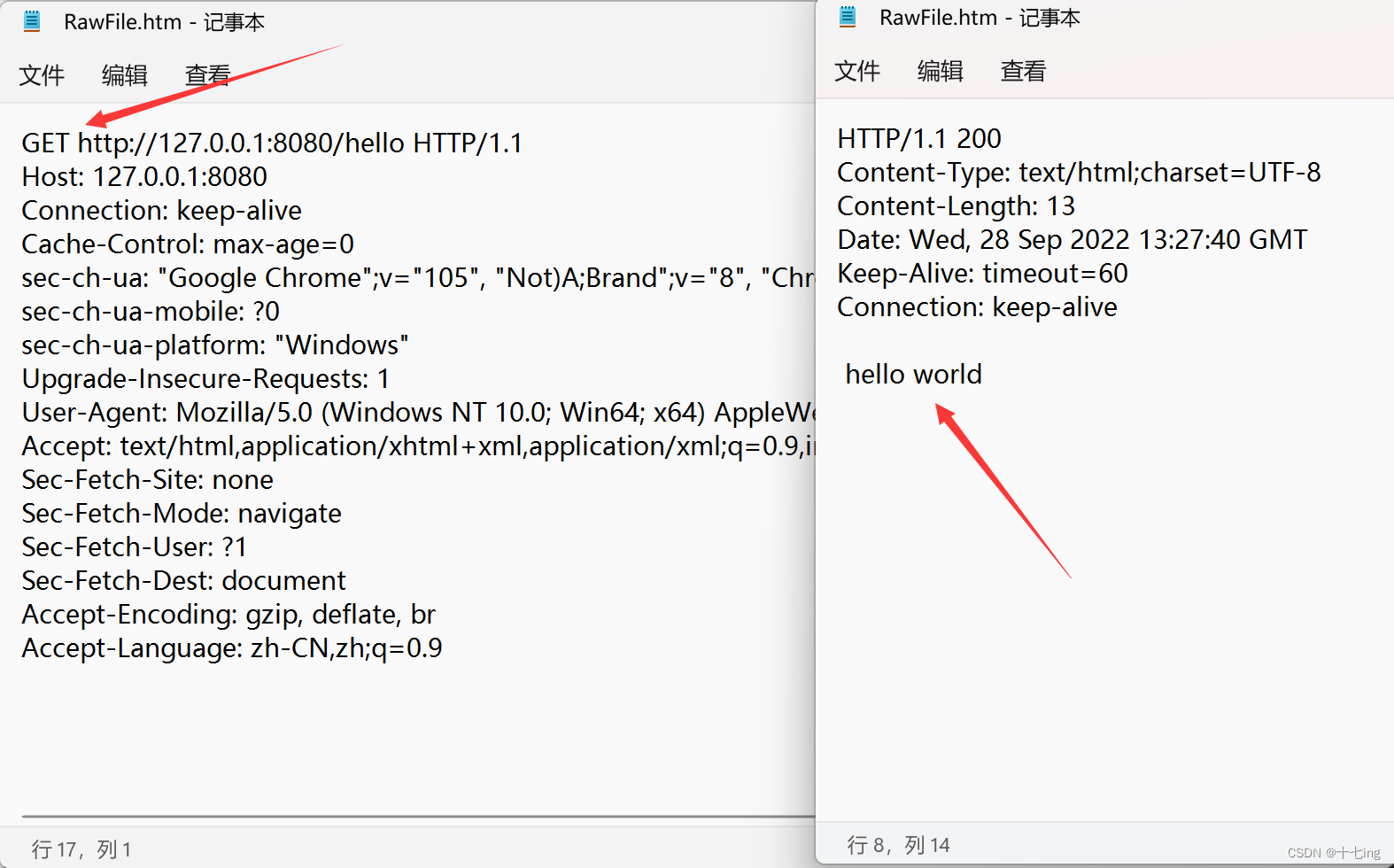Open 编辑 menu in left Notepad window

124,75
